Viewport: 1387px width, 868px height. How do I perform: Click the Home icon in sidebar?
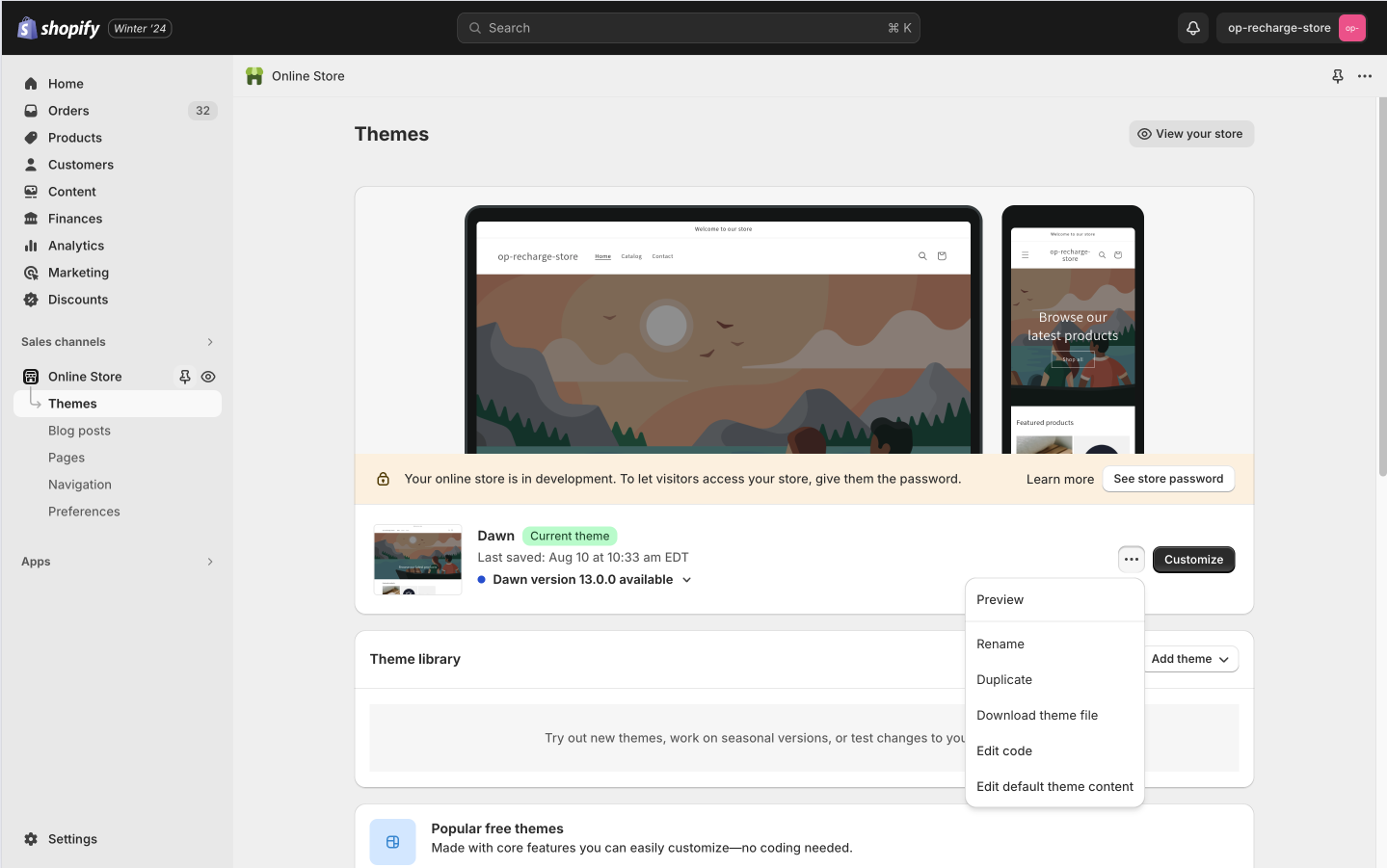pyautogui.click(x=31, y=84)
